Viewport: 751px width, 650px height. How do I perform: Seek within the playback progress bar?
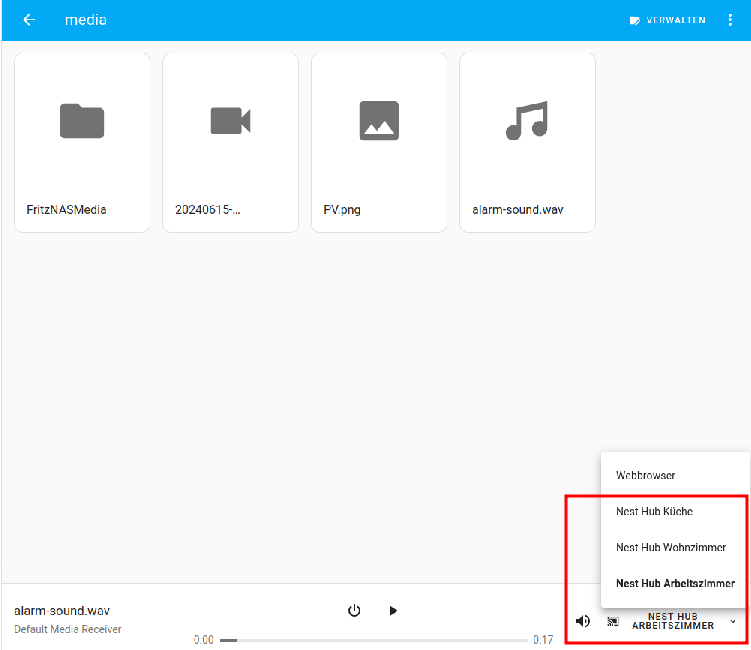point(374,640)
